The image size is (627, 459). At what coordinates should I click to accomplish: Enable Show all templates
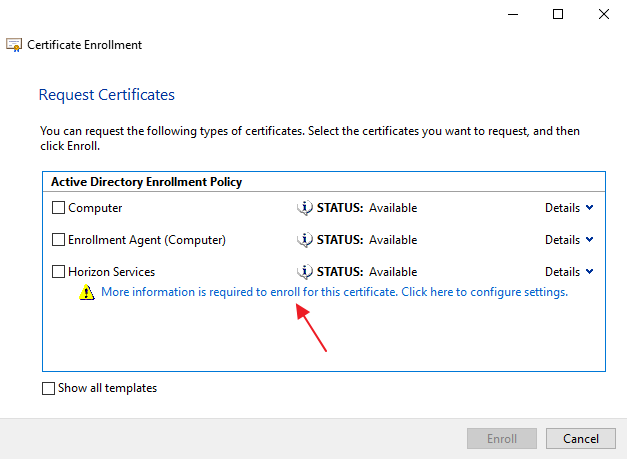(x=49, y=389)
